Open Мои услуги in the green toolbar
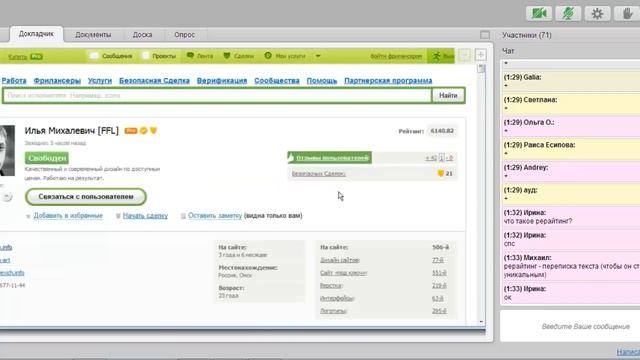Image resolution: width=640 pixels, height=360 pixels. tap(285, 56)
